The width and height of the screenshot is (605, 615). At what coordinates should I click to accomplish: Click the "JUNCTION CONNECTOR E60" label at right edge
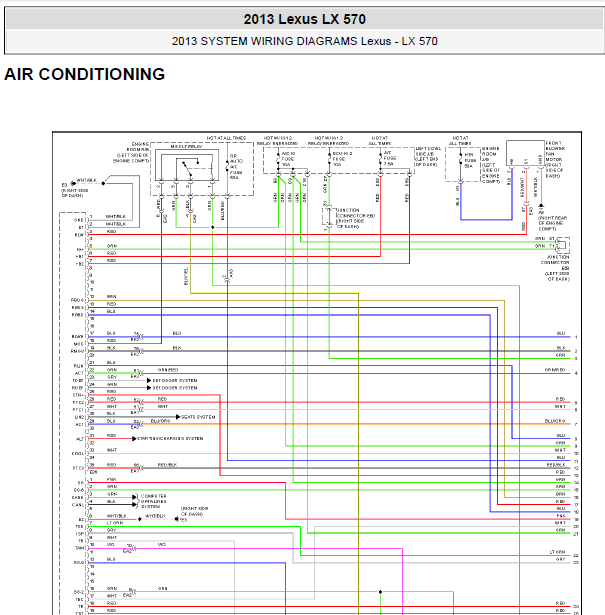pyautogui.click(x=555, y=268)
